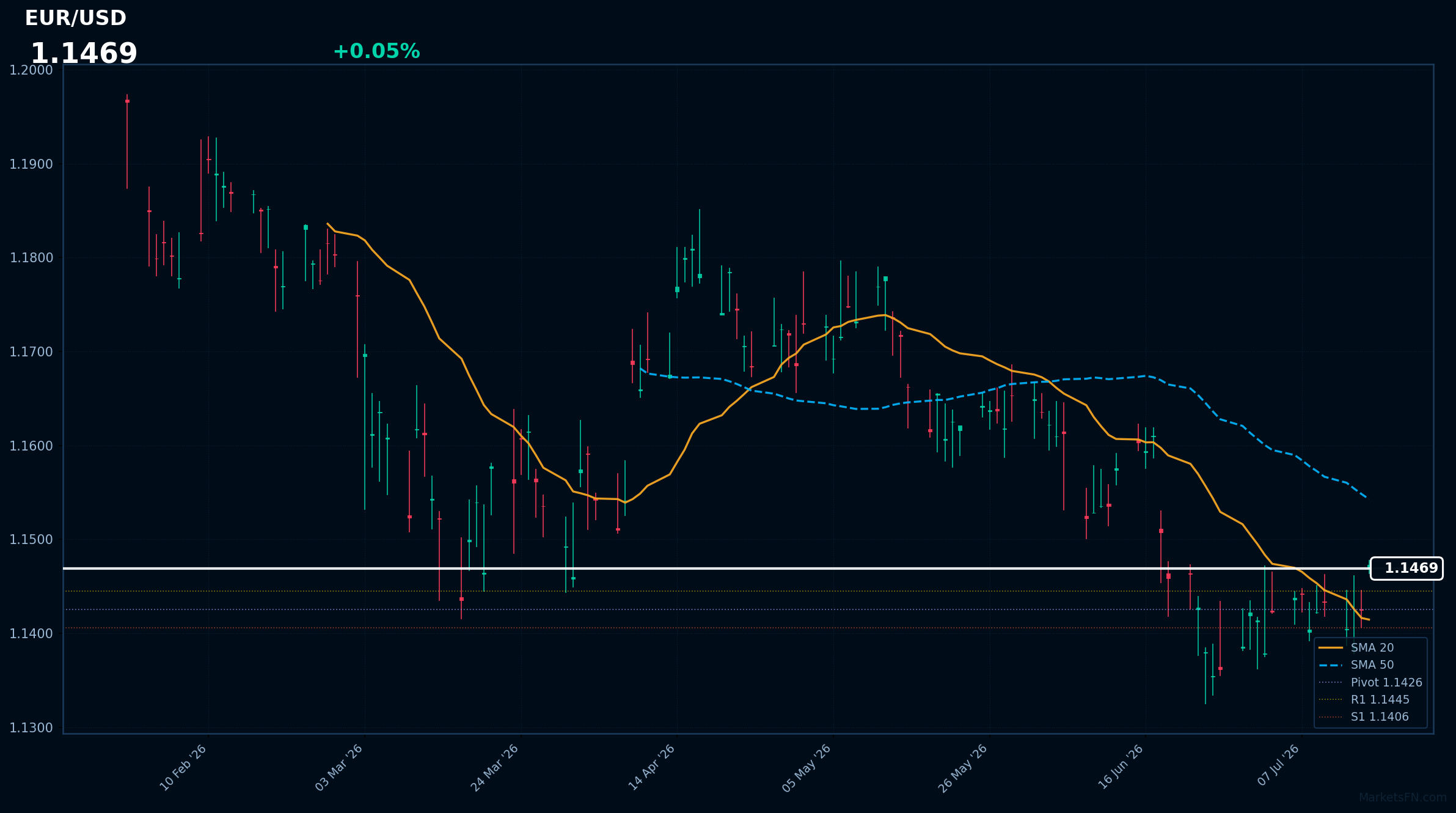Click the 14 Apr '26 date label
This screenshot has width=1456, height=813.
pyautogui.click(x=651, y=768)
